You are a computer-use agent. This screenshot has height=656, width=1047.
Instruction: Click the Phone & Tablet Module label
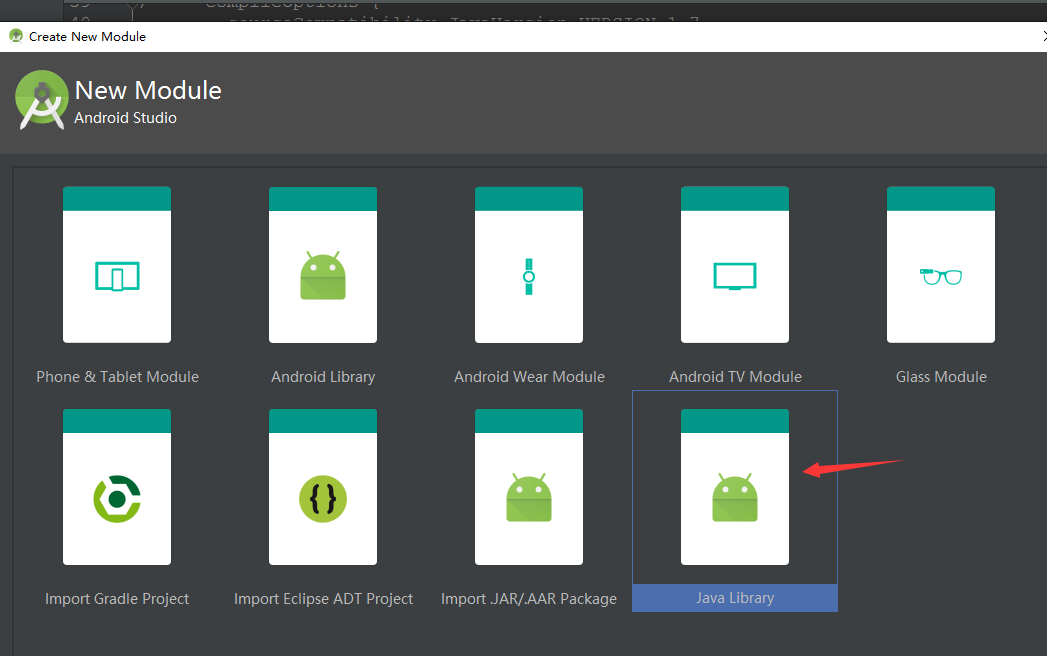(118, 377)
